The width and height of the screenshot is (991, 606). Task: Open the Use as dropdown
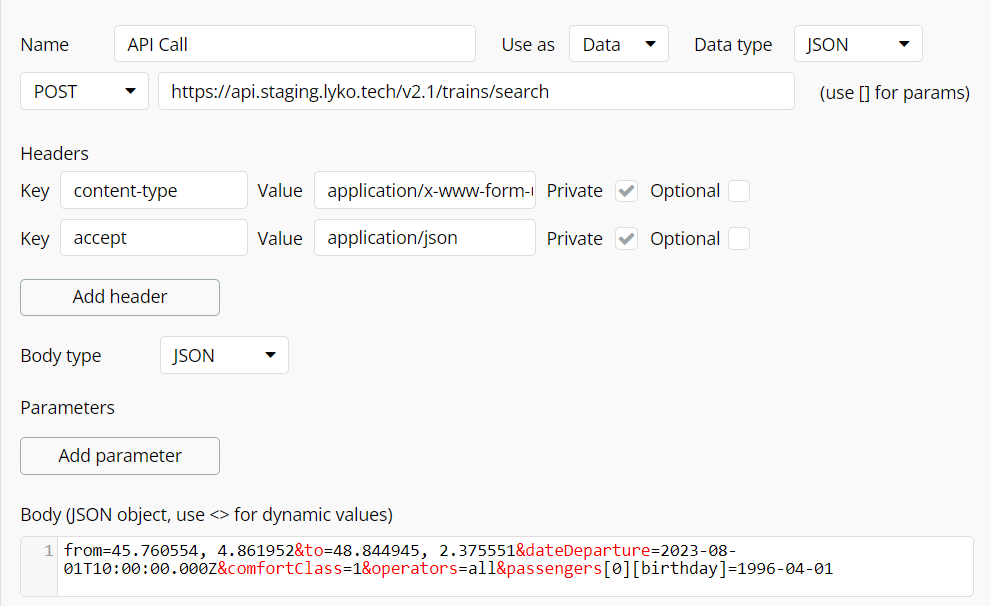[618, 44]
